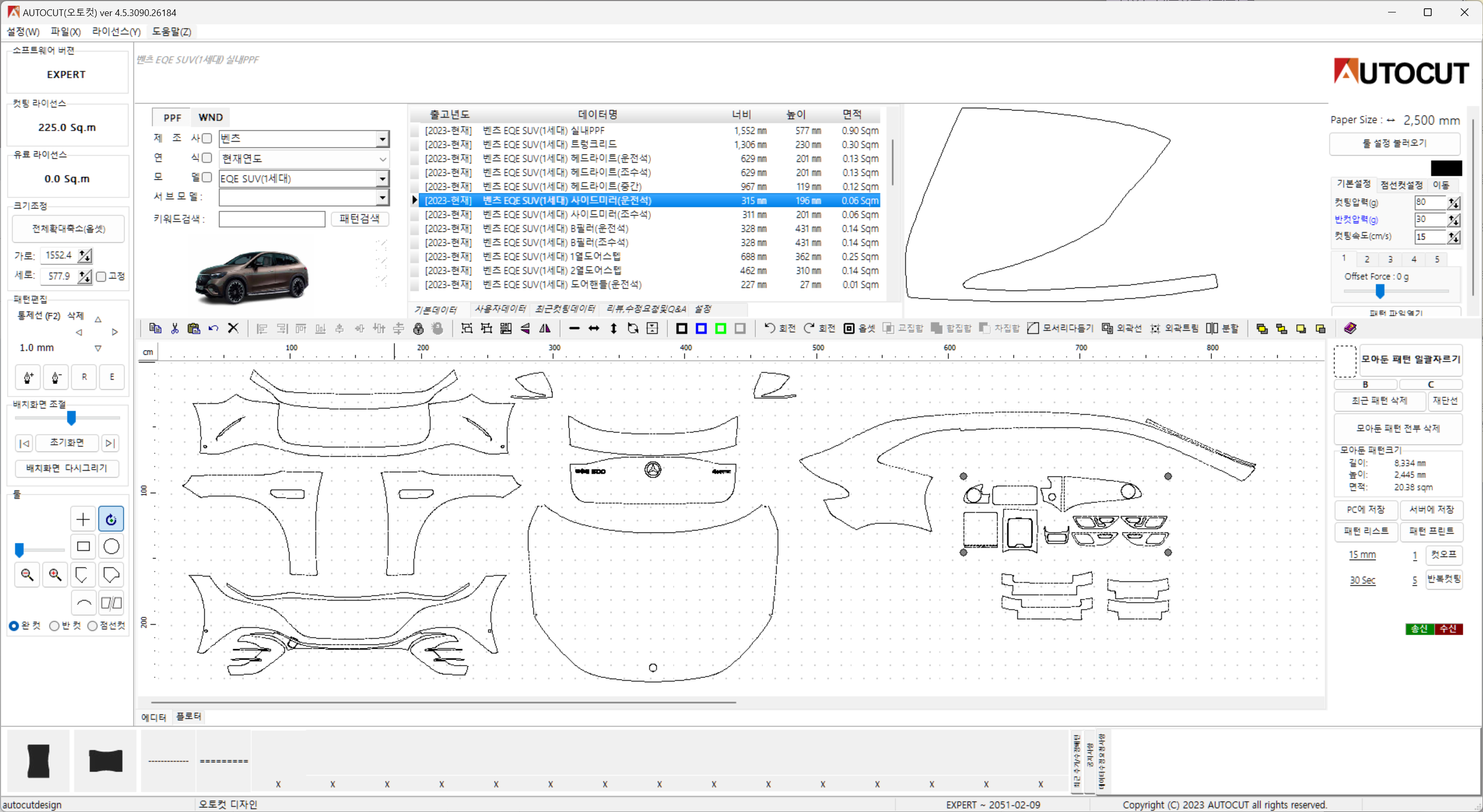Open the purple help book icon
The width and height of the screenshot is (1483, 812).
(x=1350, y=328)
